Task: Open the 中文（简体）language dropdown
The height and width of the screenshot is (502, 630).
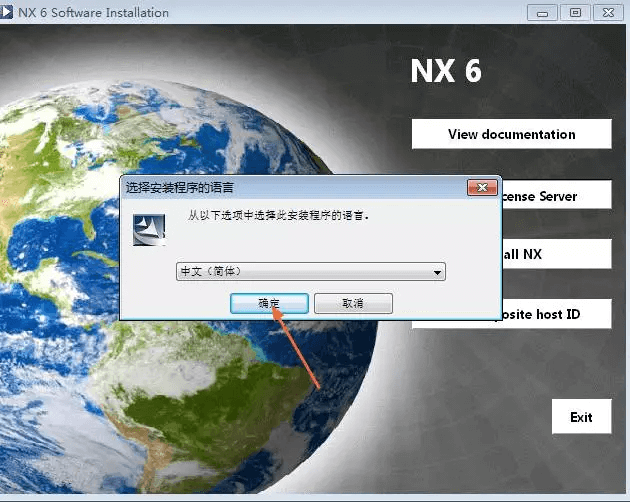Action: tap(311, 272)
